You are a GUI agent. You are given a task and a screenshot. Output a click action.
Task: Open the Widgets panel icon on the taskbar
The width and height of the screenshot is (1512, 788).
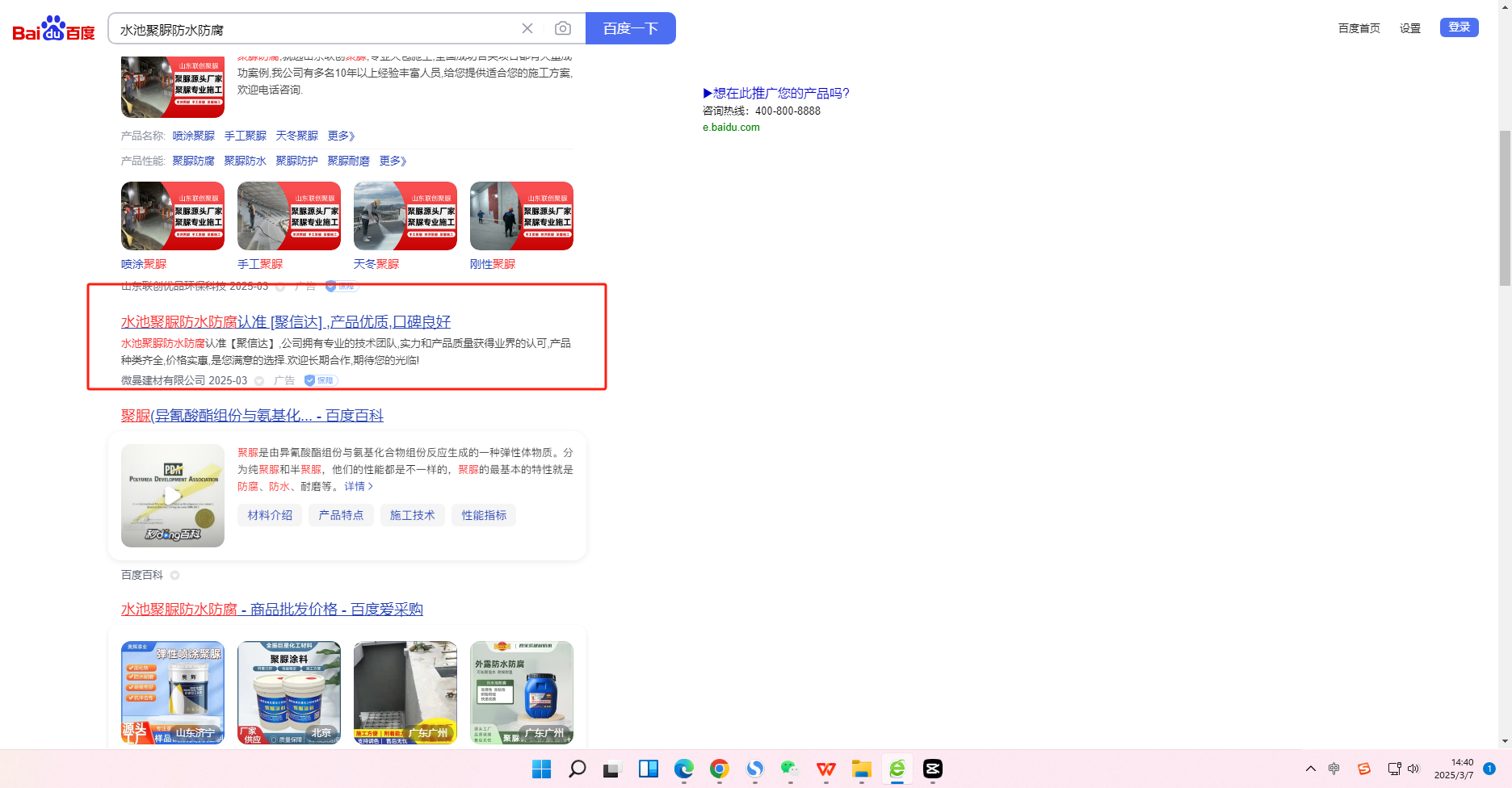(x=648, y=769)
